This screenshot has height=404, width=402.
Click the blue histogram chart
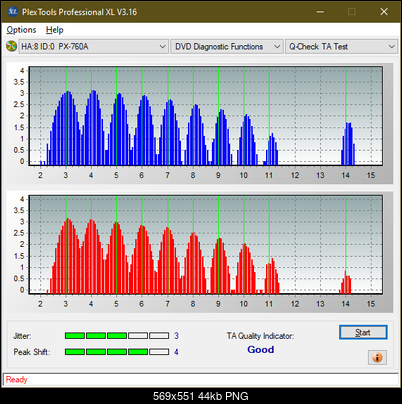tap(205, 116)
